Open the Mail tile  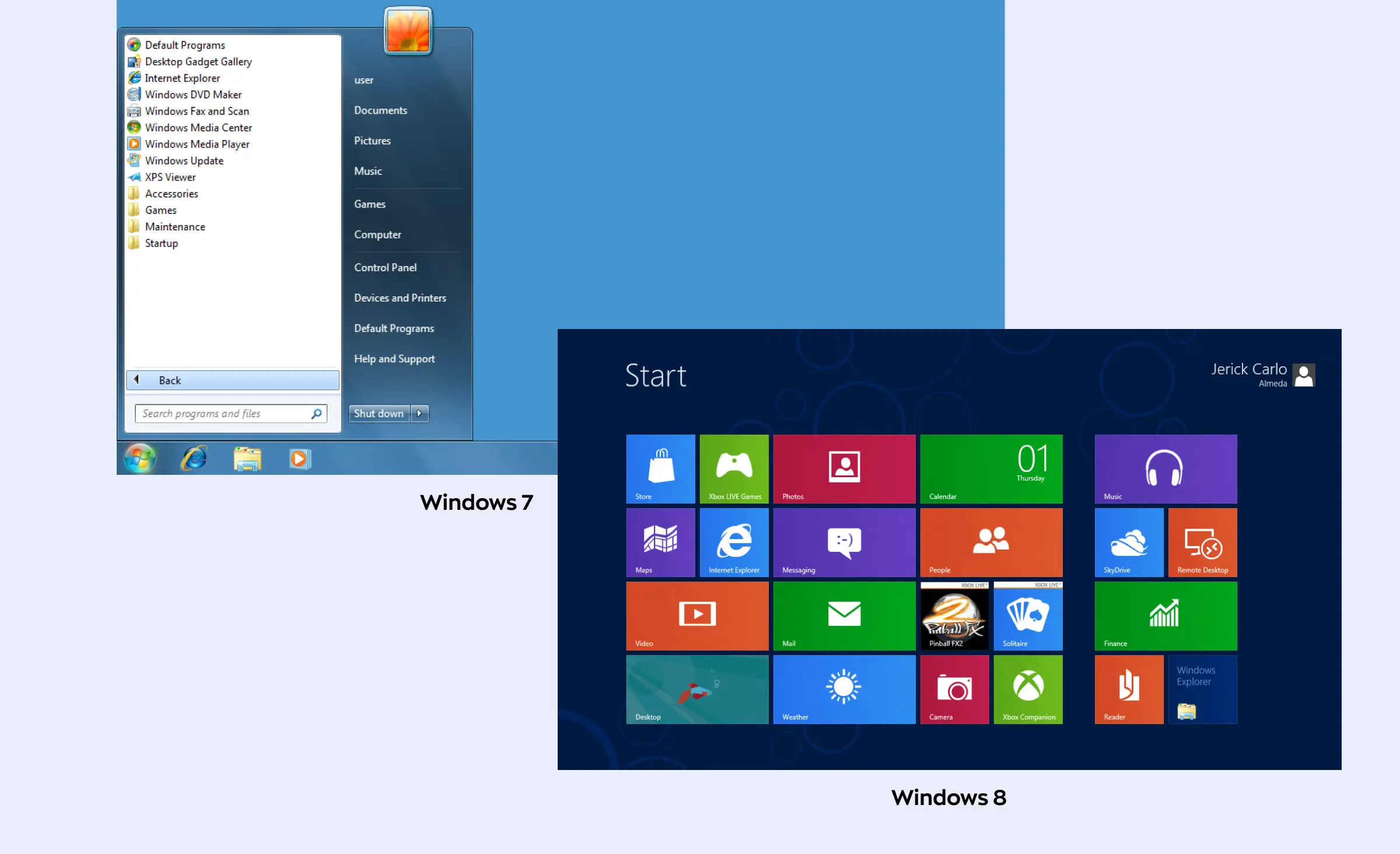click(x=844, y=615)
